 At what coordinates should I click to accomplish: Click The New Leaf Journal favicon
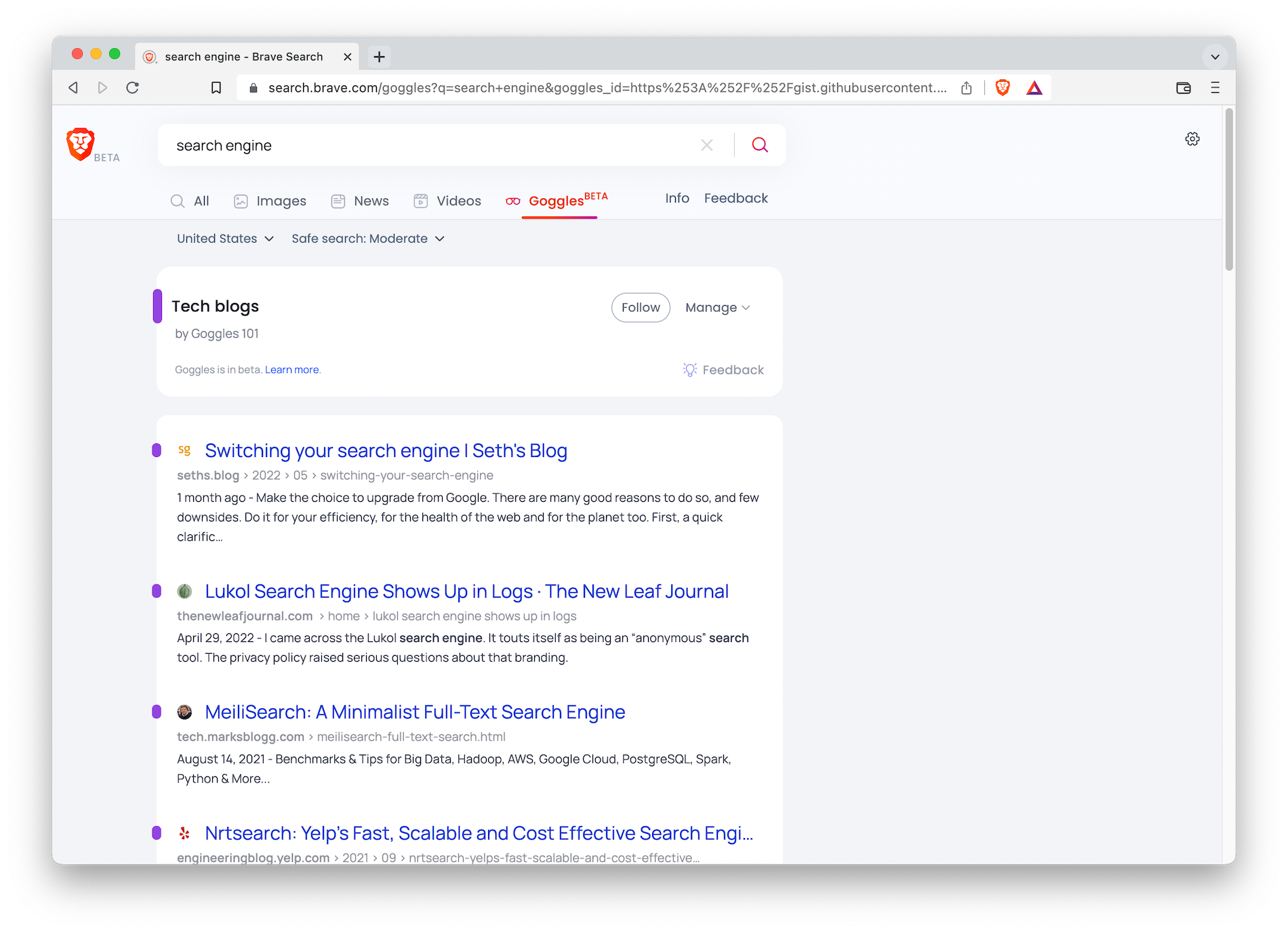point(184,591)
